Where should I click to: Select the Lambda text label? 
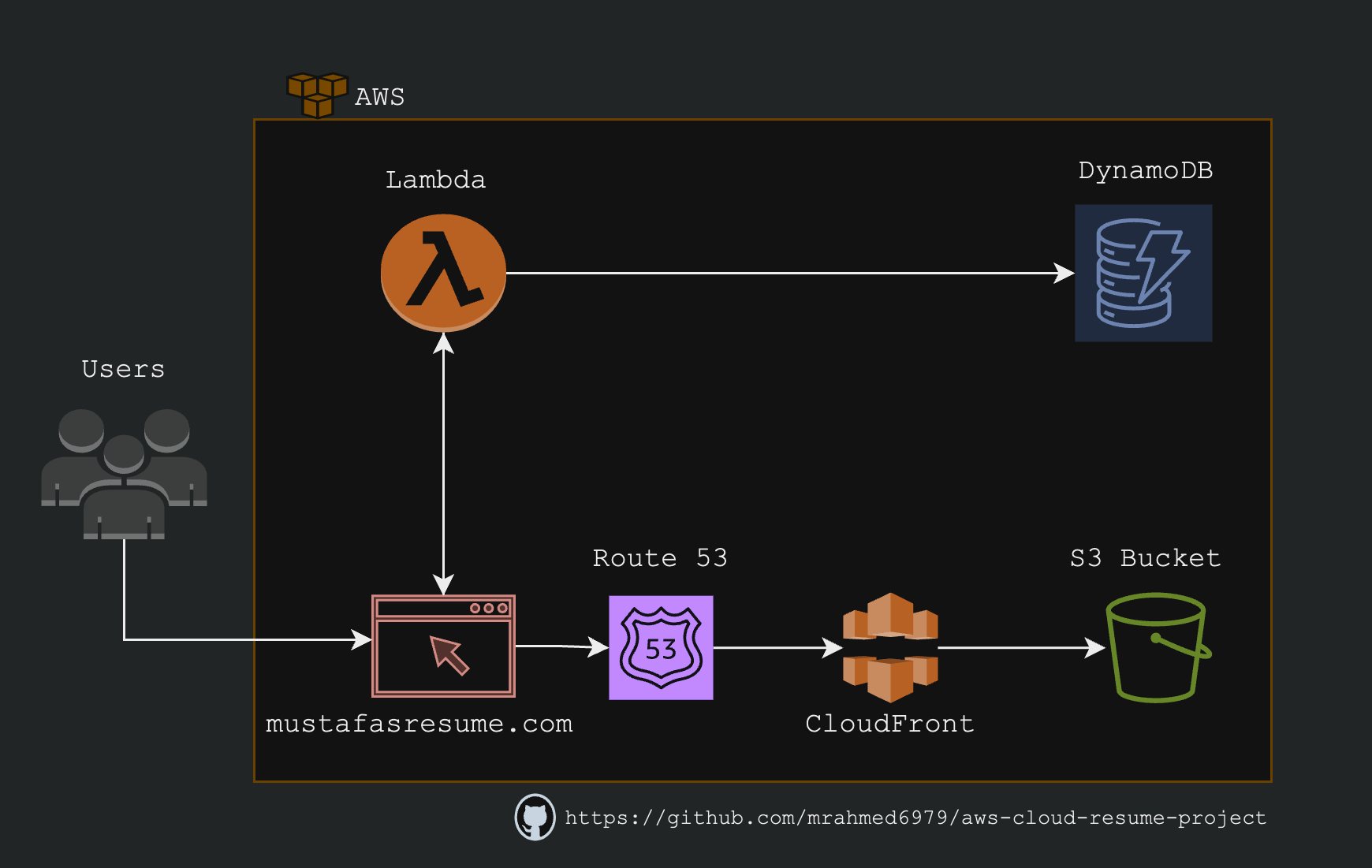click(435, 180)
